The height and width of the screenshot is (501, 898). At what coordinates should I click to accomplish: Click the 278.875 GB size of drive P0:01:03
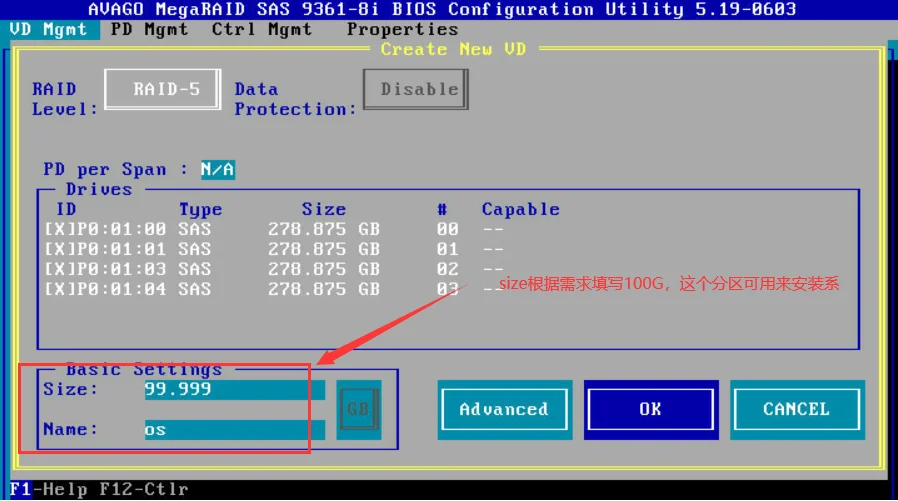point(324,269)
